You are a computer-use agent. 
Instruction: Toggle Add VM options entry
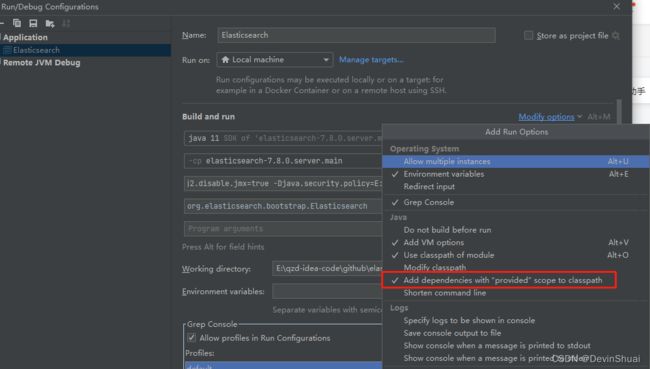(515, 243)
